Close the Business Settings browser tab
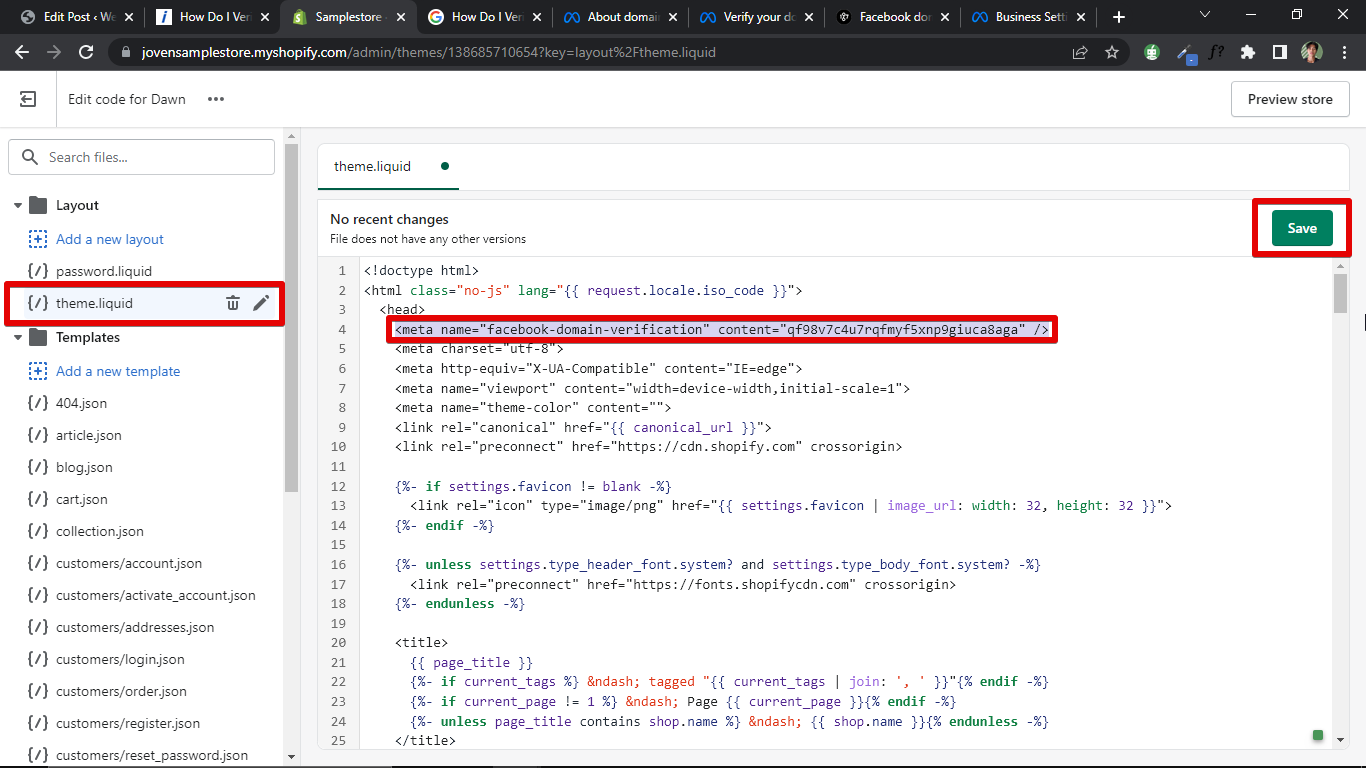Viewport: 1366px width, 768px height. point(1080,17)
